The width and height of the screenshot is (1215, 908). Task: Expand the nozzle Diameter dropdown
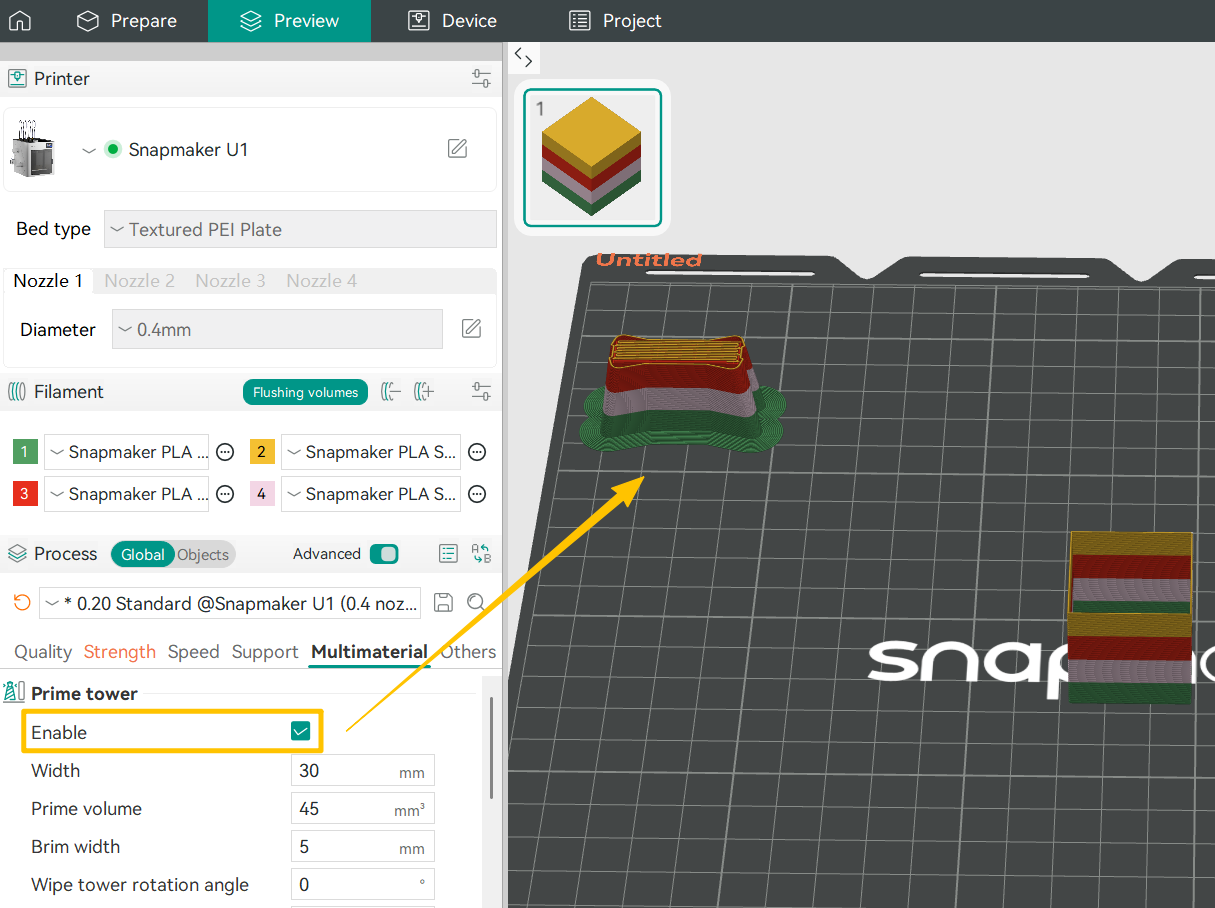[x=277, y=329]
